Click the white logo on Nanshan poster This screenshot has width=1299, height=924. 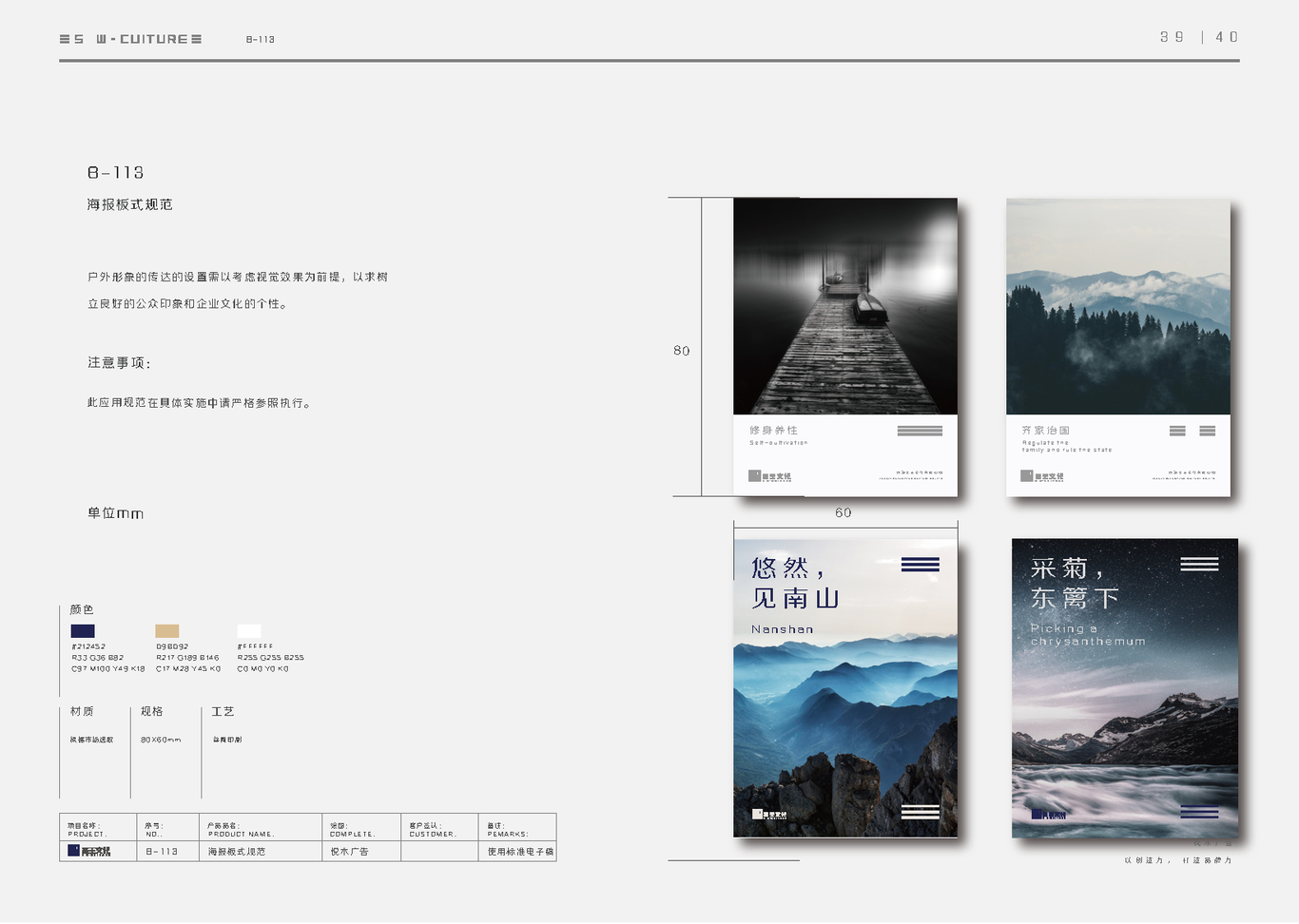[769, 815]
